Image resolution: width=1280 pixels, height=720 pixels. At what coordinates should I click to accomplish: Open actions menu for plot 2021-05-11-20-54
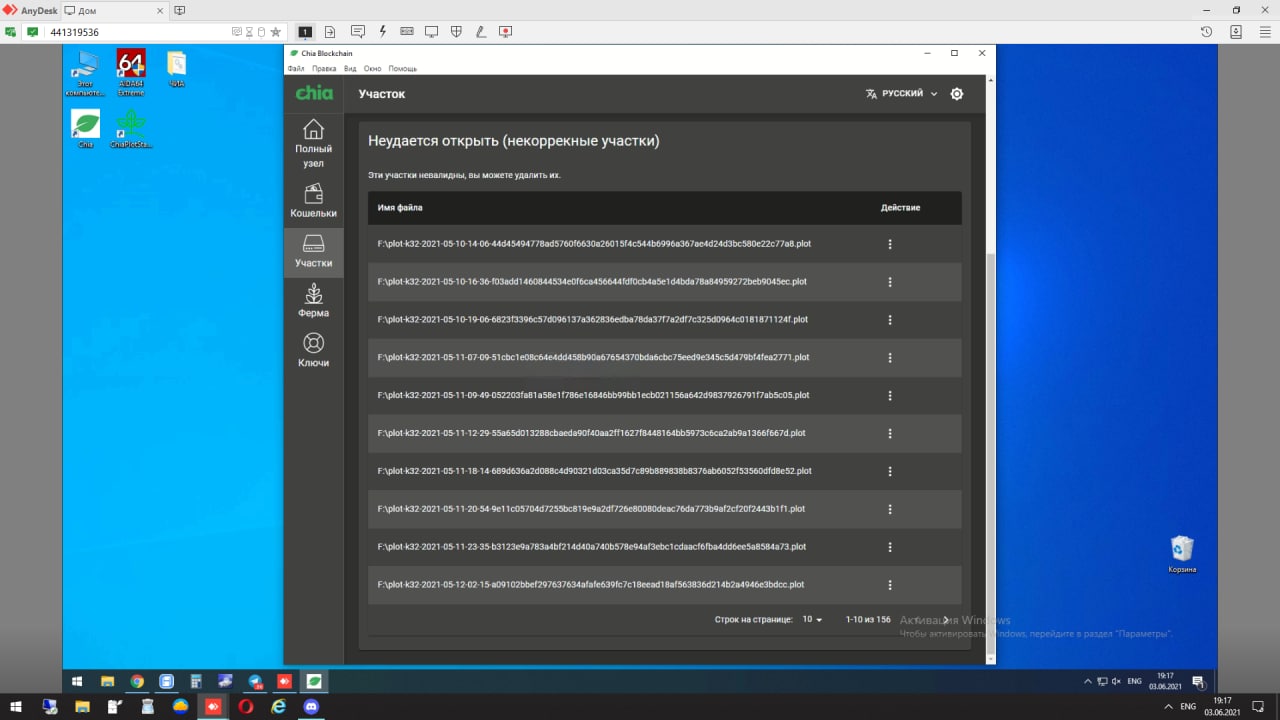point(890,509)
